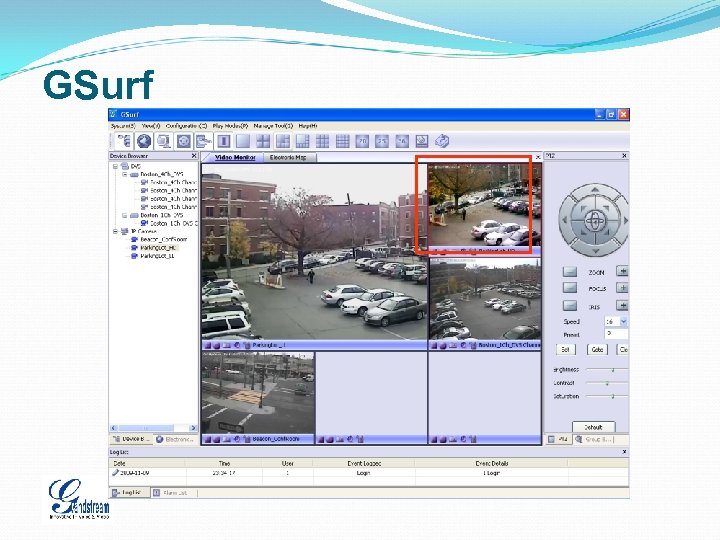
Task: Click the device tree toolbar icon
Action: [124, 141]
